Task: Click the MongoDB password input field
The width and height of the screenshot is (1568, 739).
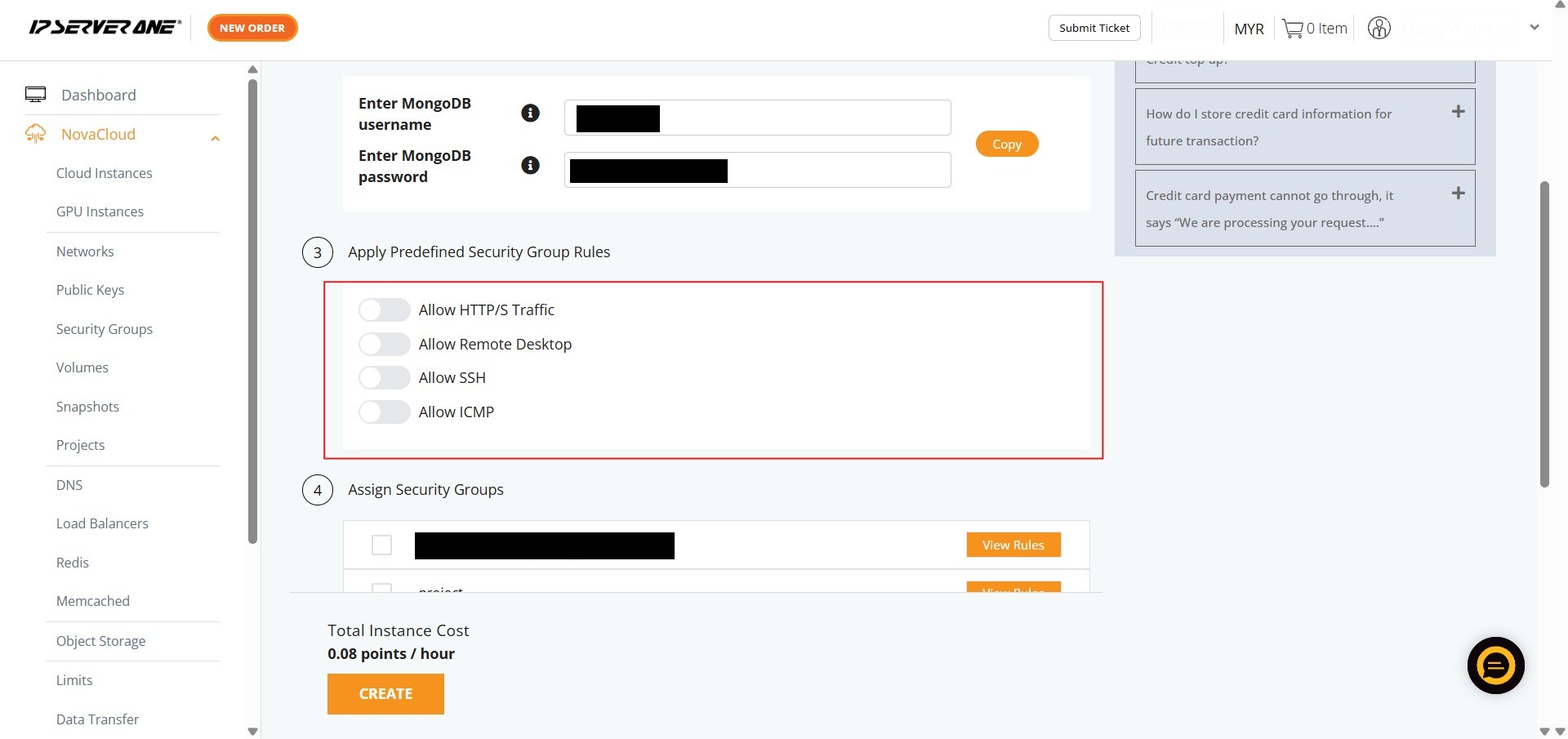Action: click(x=837, y=170)
